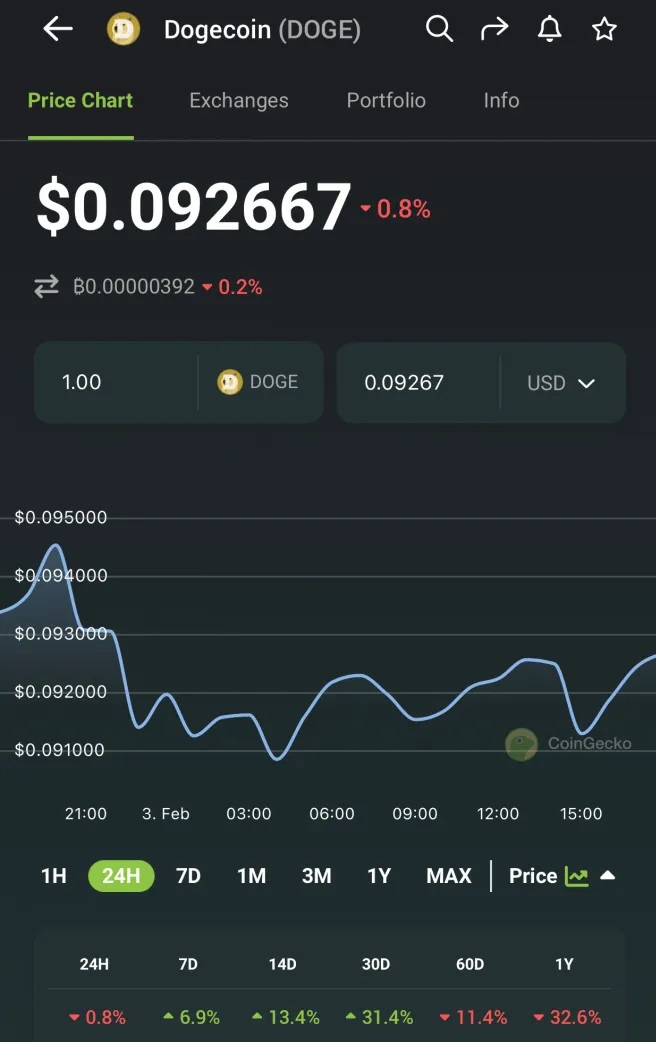The height and width of the screenshot is (1042, 656).
Task: Tap the green chart-line icon next to Price
Action: tap(577, 877)
